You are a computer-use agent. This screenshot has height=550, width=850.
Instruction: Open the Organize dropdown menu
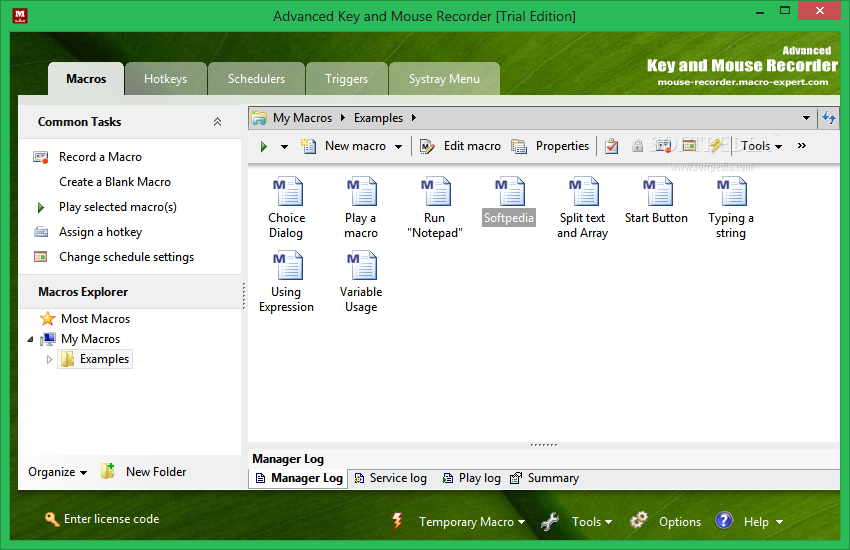57,472
